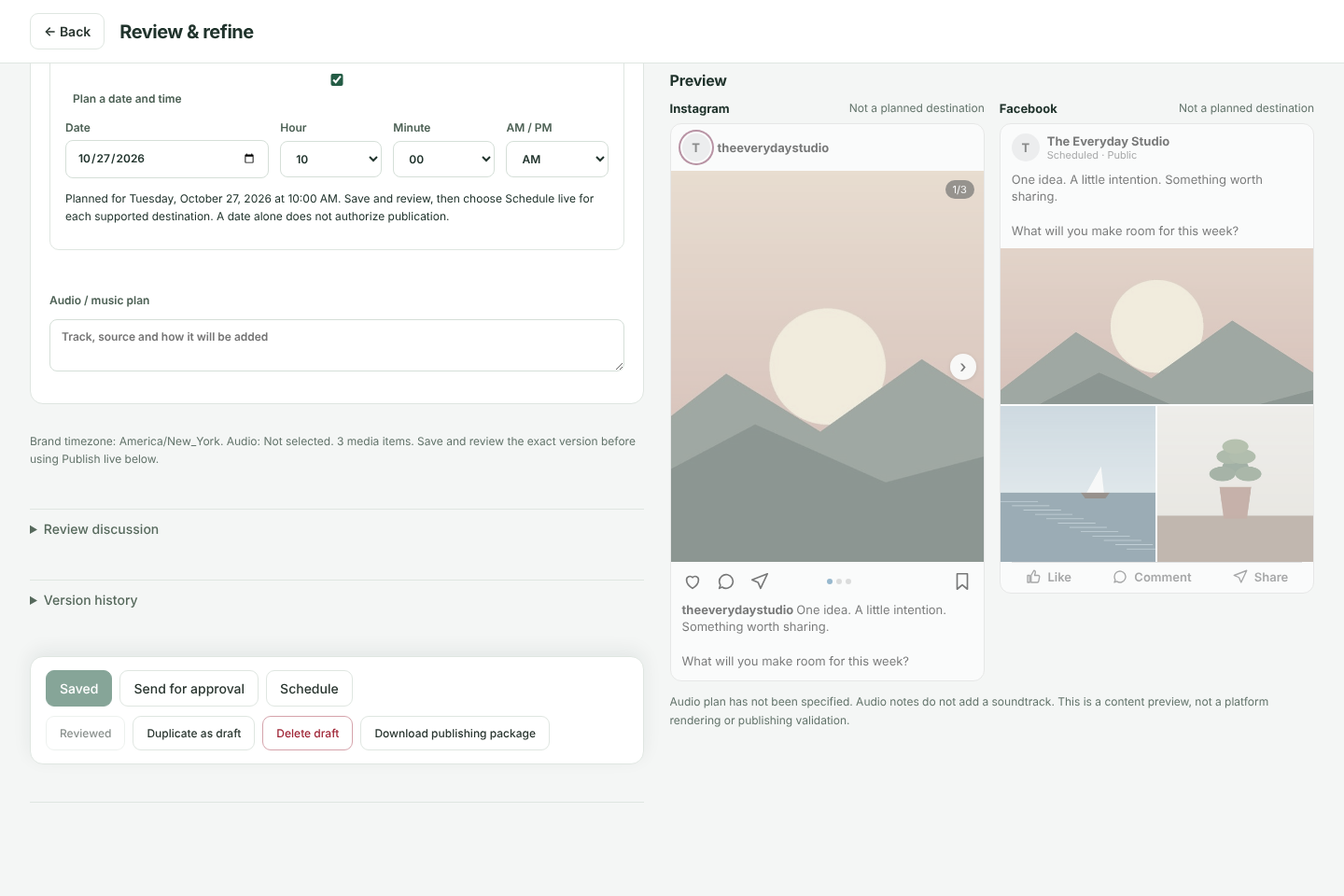Click the Instagram bookmark save icon
This screenshot has width=1344, height=896.
[x=962, y=581]
